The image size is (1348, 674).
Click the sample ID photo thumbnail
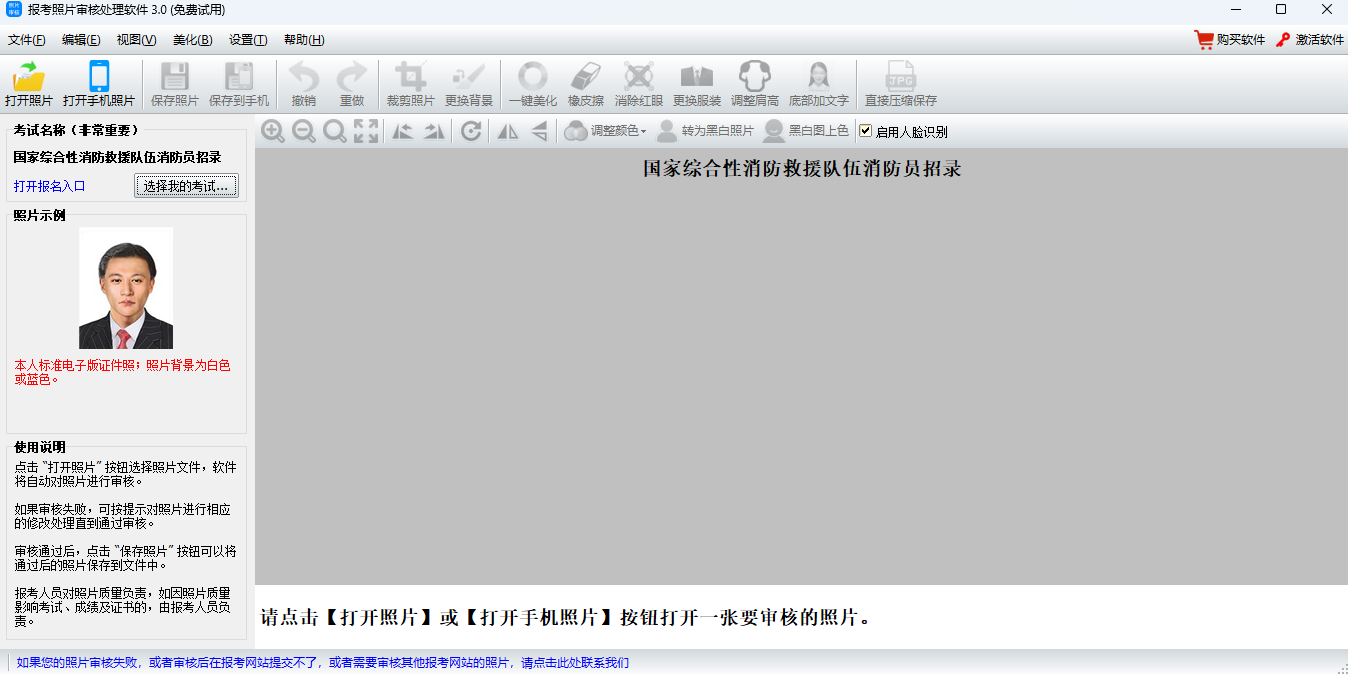(126, 288)
